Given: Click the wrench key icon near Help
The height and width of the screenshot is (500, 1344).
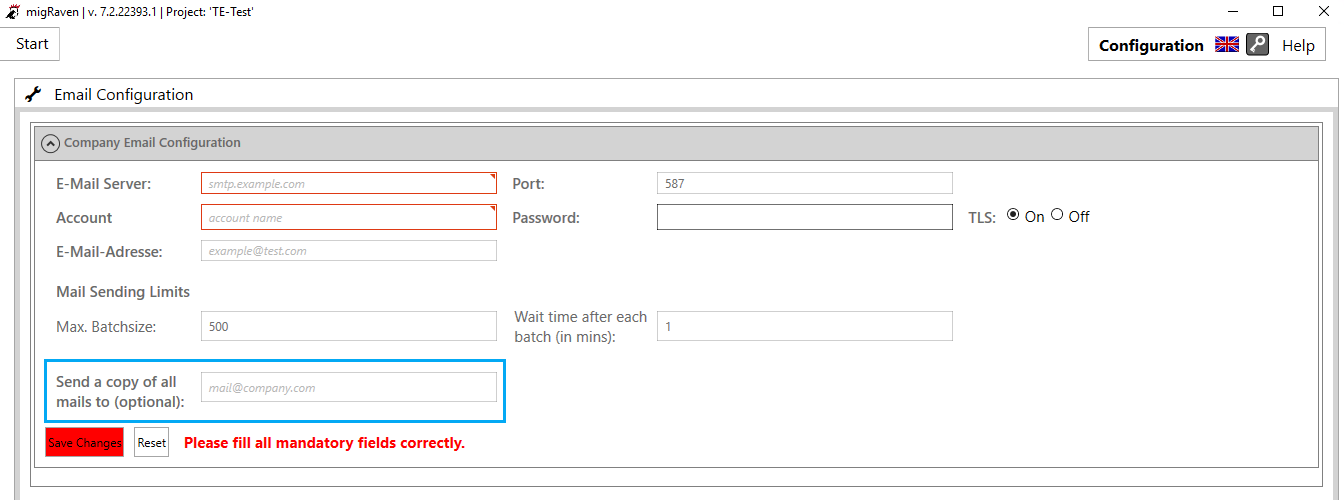Looking at the screenshot, I should pyautogui.click(x=1257, y=45).
